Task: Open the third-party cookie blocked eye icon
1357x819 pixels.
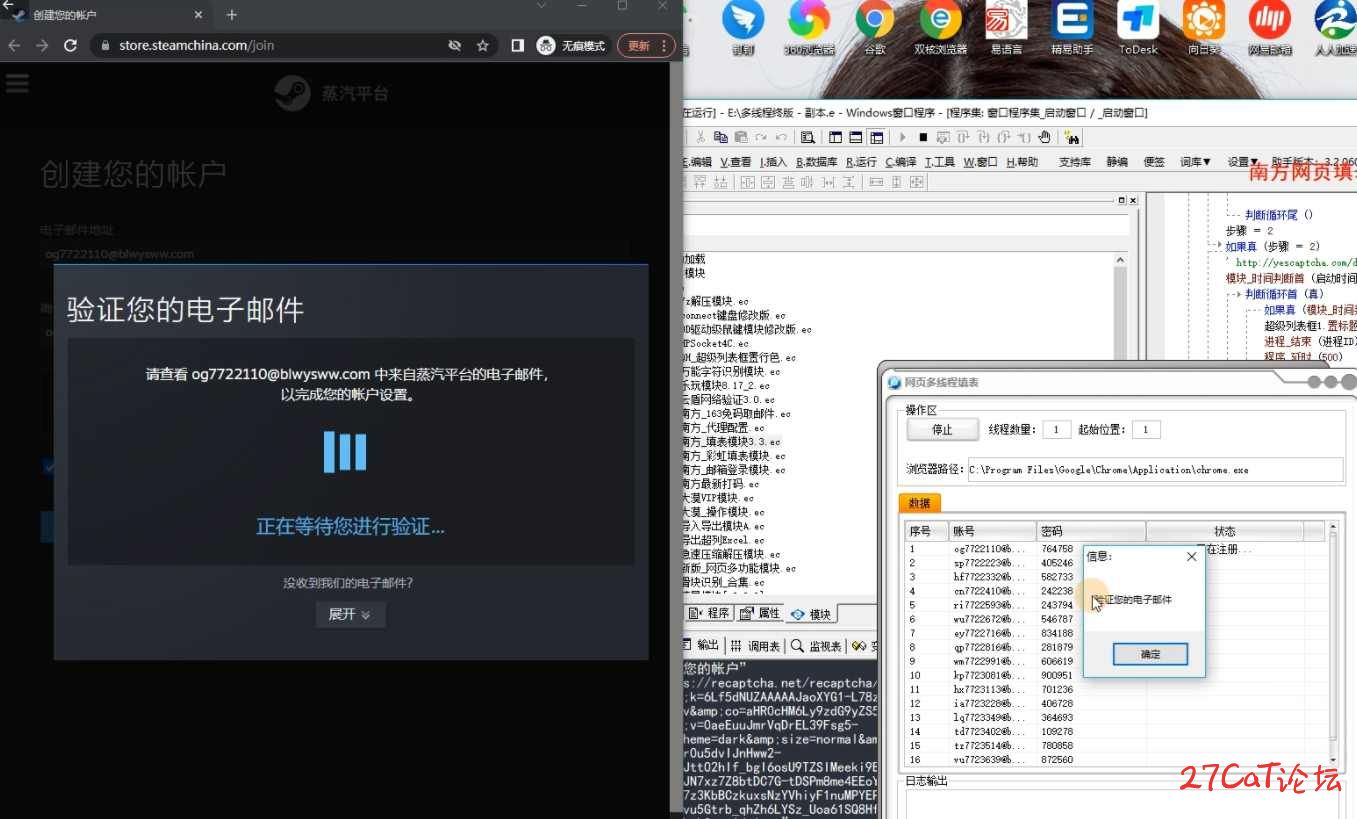Action: coord(454,45)
